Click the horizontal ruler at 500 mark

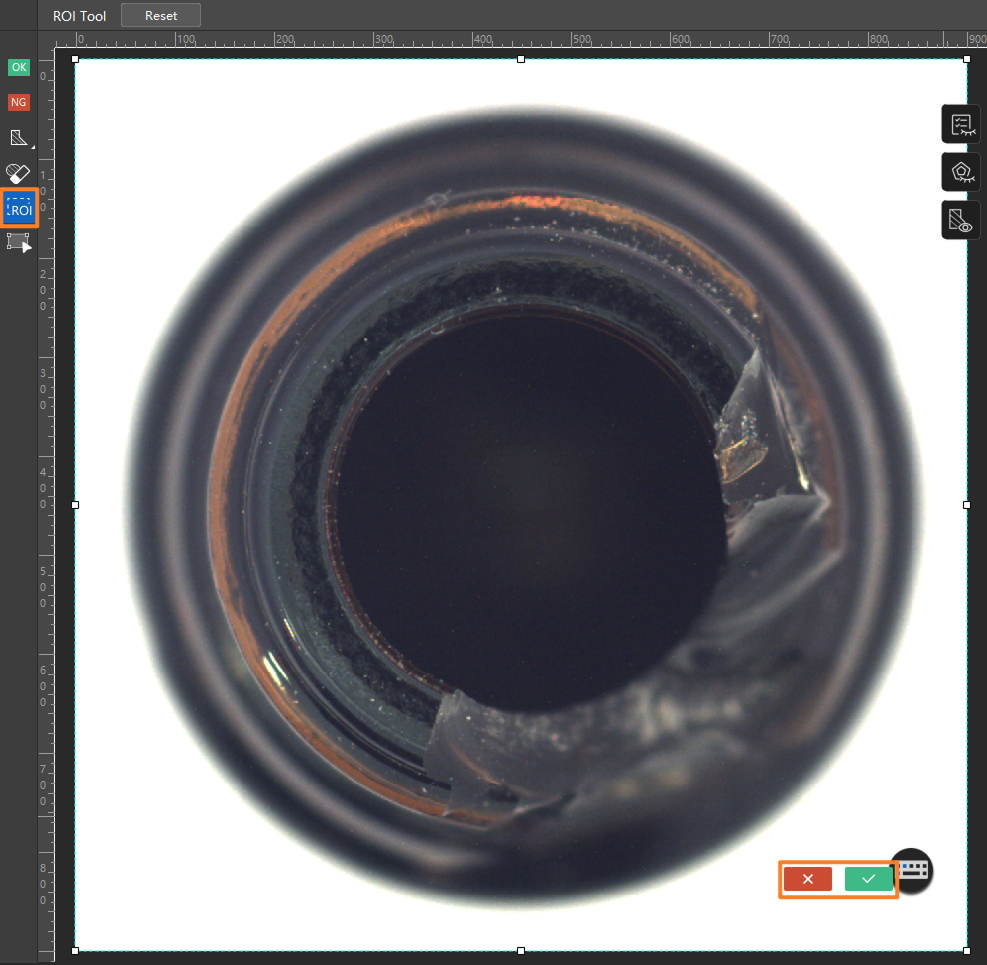(572, 40)
